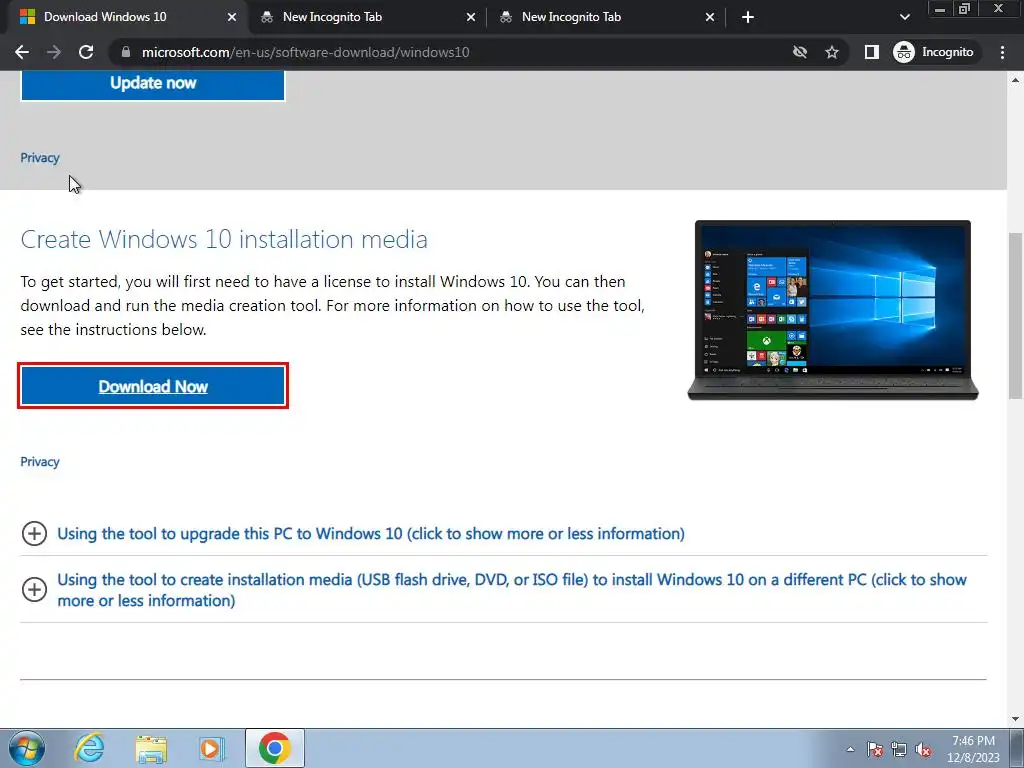Expand the create installation media plus icon

pyautogui.click(x=34, y=590)
